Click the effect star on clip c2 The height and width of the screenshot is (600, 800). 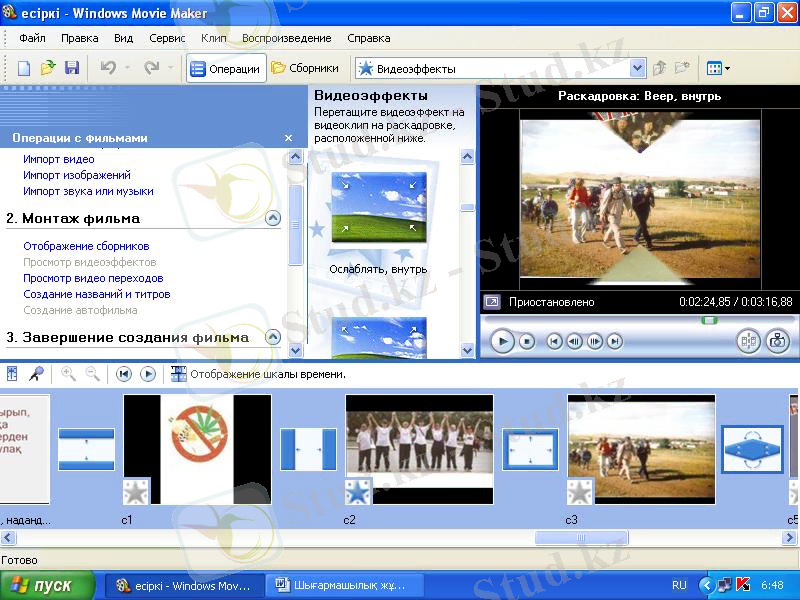tap(358, 491)
